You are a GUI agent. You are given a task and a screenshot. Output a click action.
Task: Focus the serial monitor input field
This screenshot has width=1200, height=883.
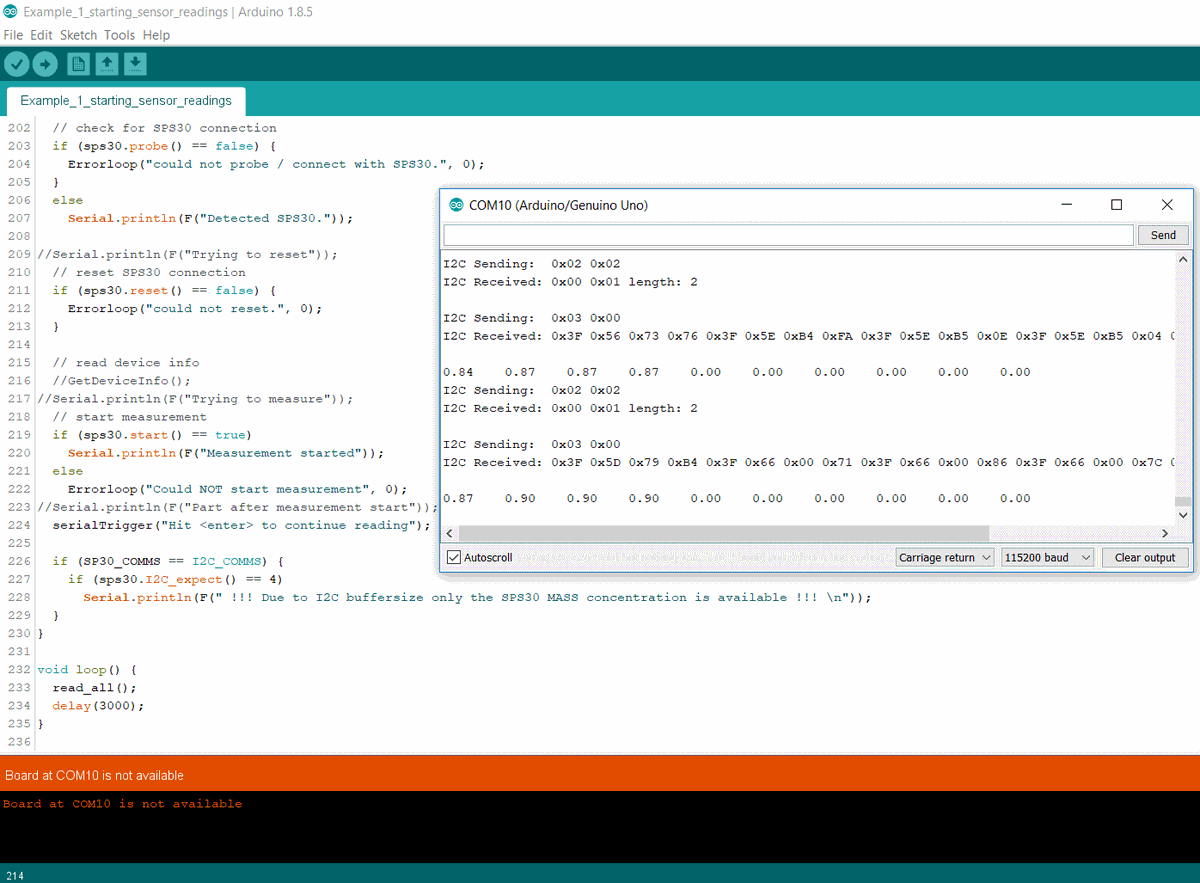(789, 235)
